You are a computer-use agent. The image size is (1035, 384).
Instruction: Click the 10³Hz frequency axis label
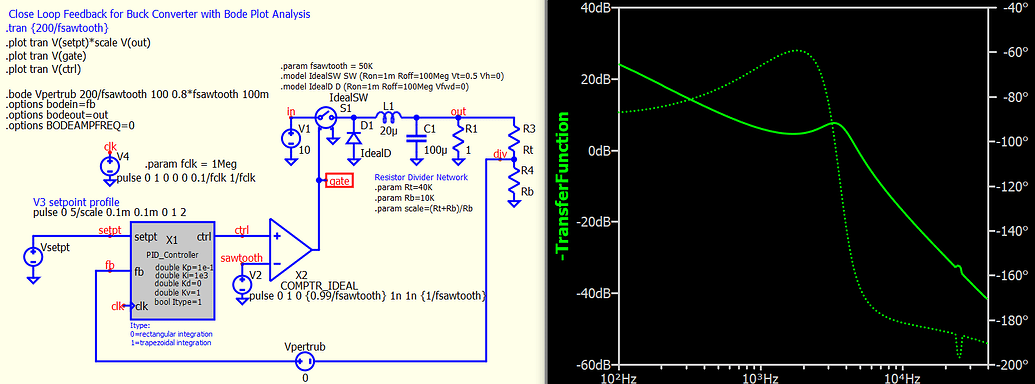pyautogui.click(x=760, y=378)
